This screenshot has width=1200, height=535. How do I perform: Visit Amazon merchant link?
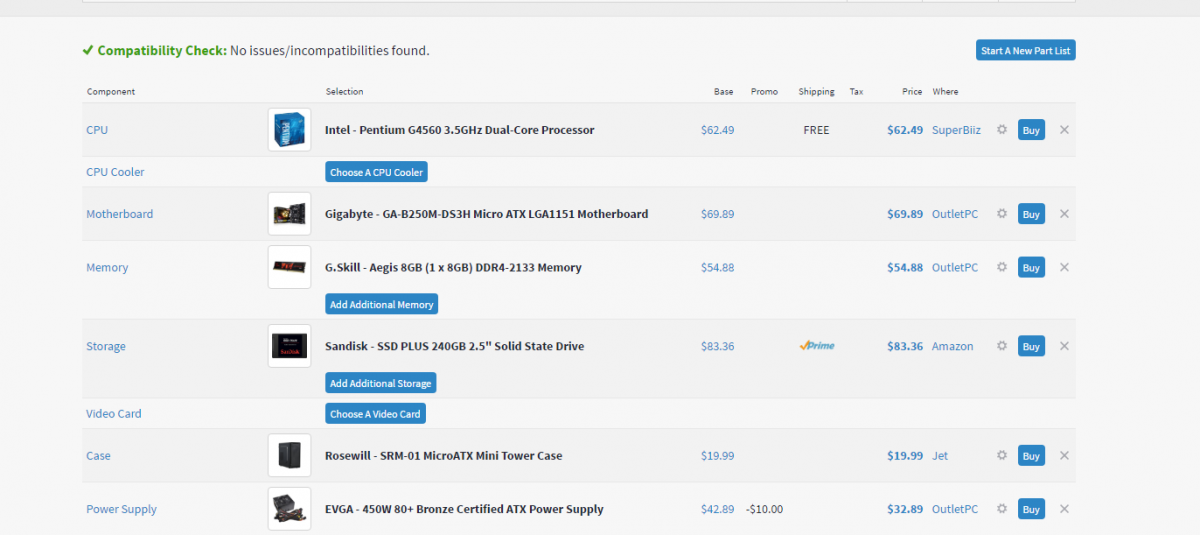[x=952, y=346]
